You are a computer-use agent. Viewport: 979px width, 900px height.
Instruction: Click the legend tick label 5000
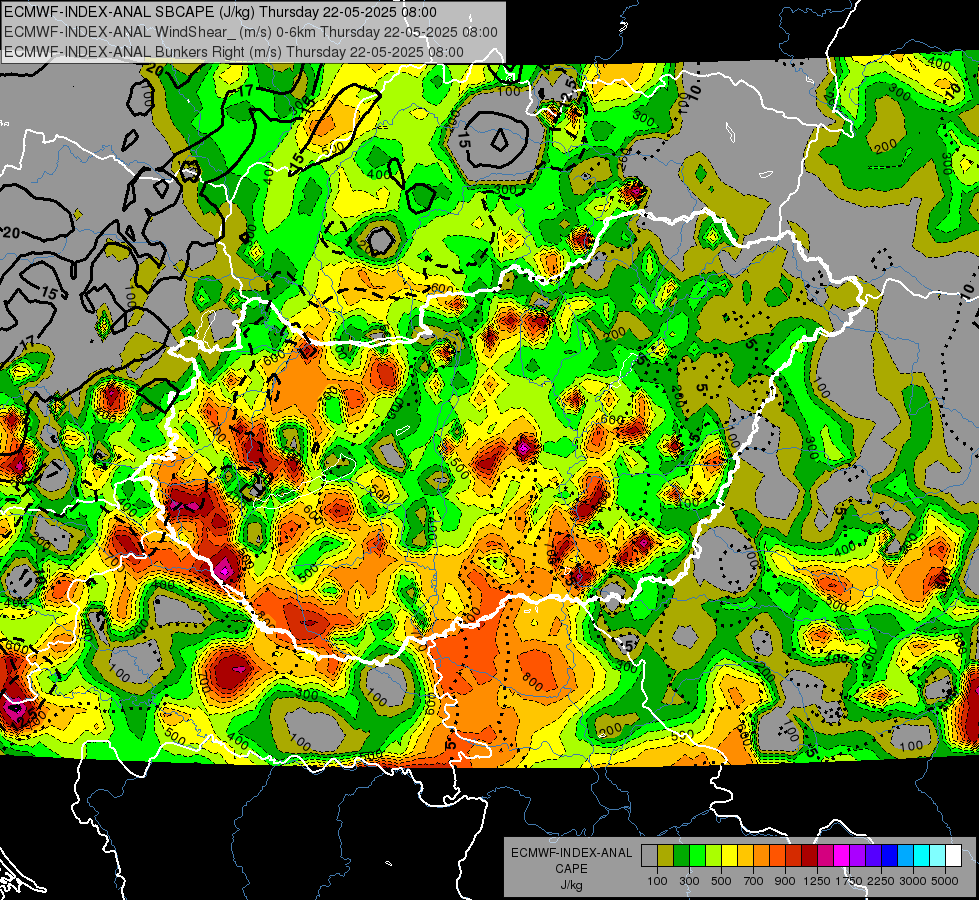point(945,881)
